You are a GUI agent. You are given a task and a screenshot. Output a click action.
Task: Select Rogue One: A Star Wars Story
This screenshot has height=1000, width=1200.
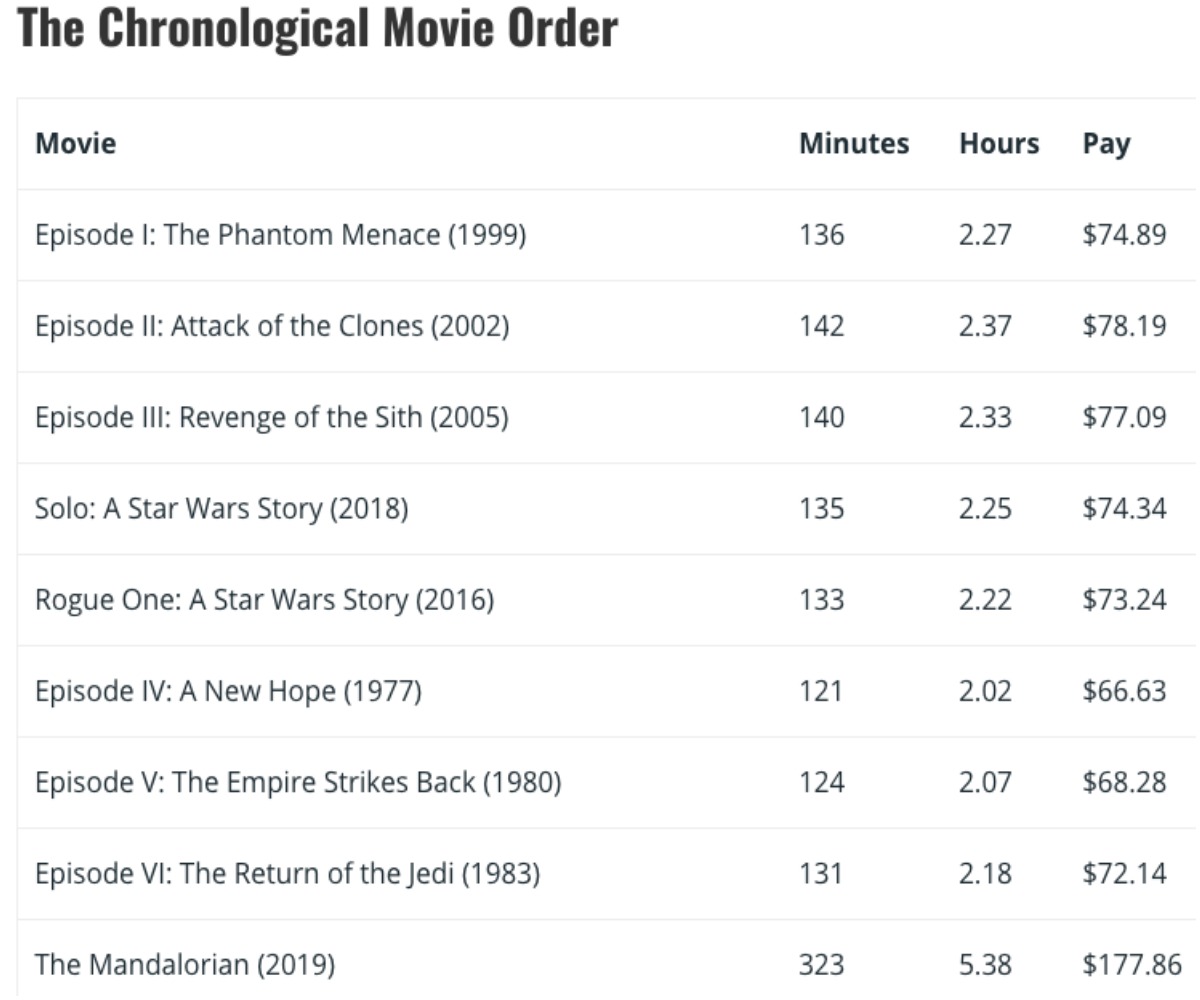tap(264, 601)
